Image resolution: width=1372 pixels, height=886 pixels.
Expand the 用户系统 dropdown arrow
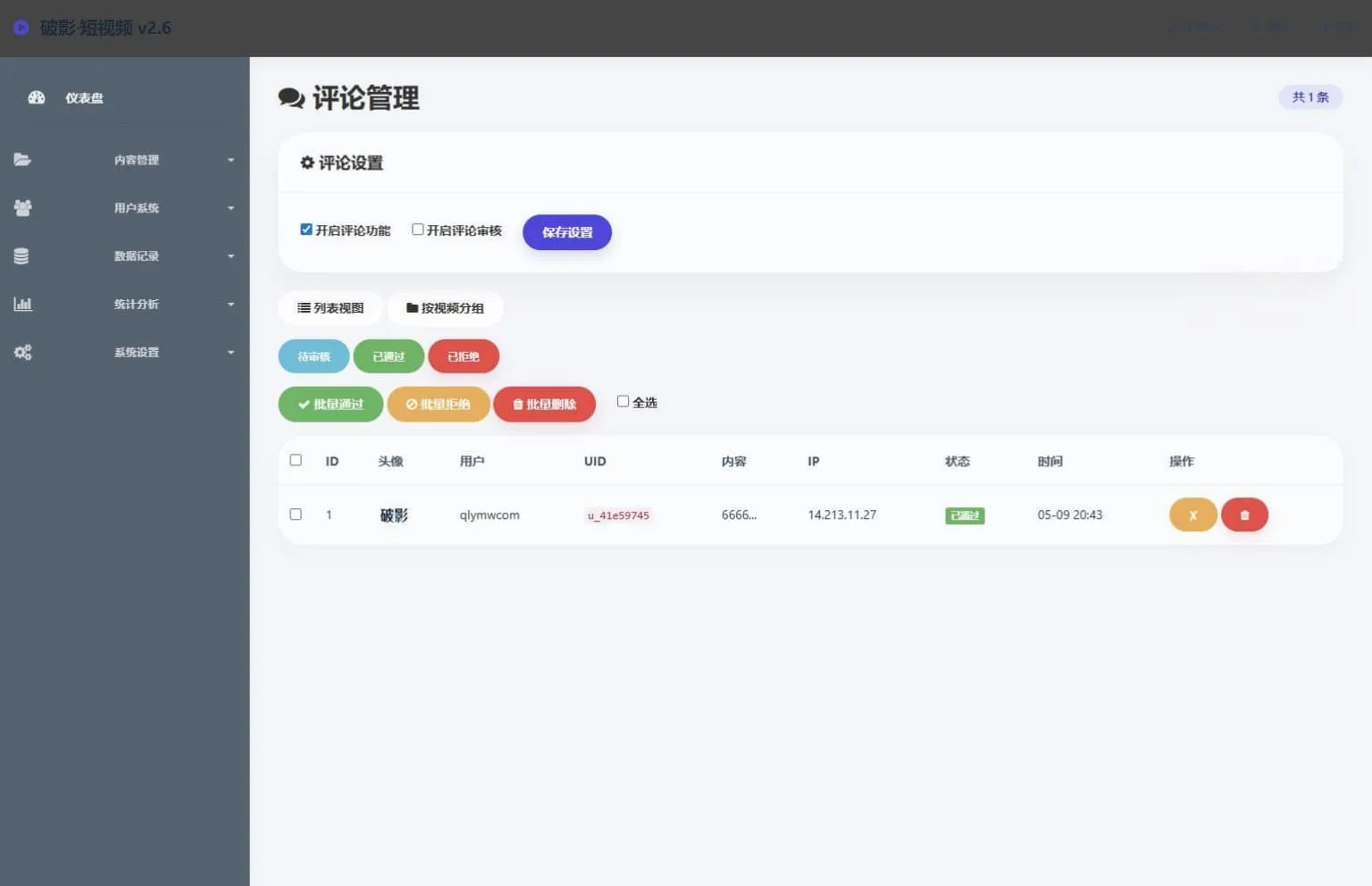[230, 208]
